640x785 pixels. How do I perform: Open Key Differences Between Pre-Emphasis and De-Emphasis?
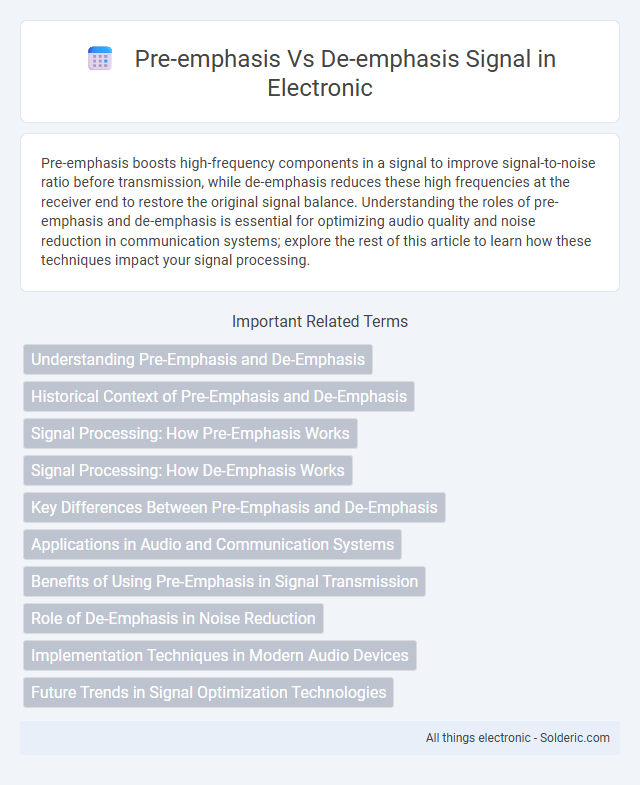coord(234,508)
